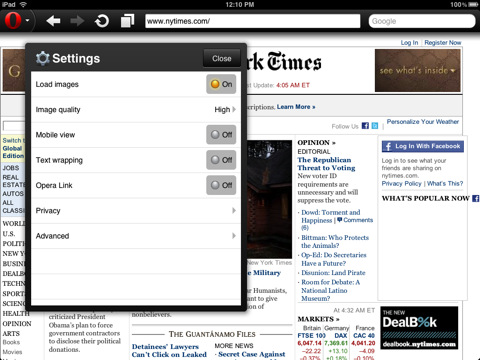Click the Twitter follow icon
Screen dimensions: 480x360
(x=375, y=126)
